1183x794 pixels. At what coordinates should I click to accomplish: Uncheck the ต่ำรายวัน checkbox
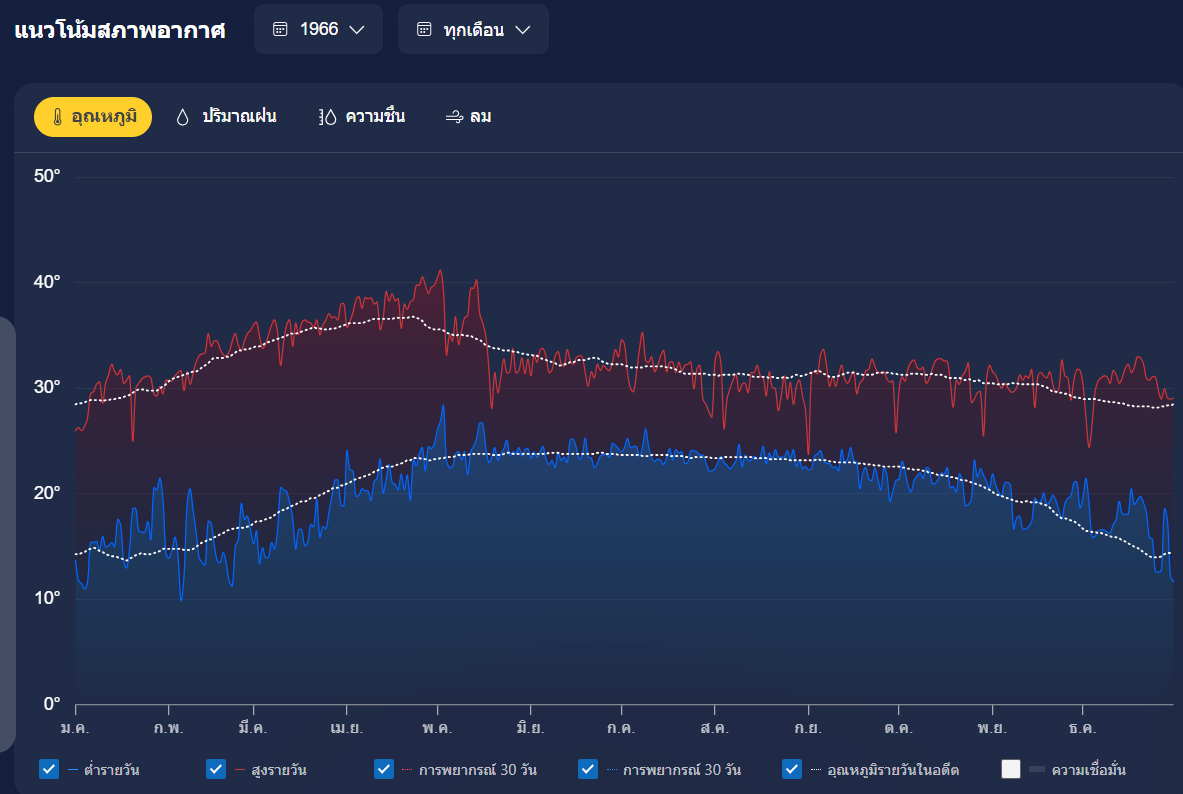pyautogui.click(x=48, y=769)
